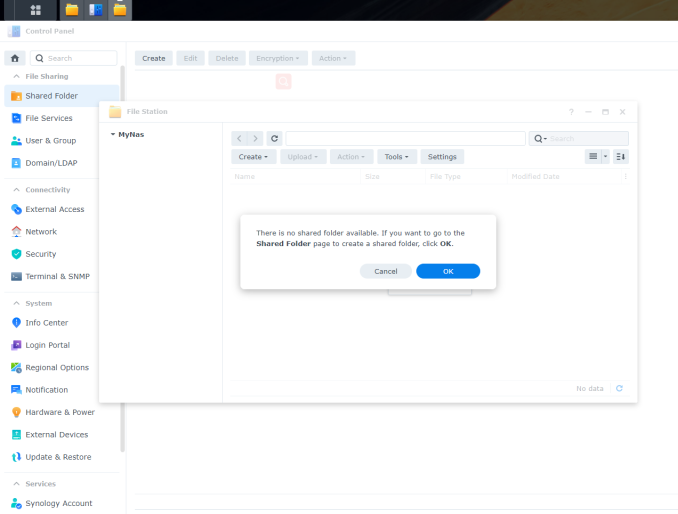Click the Control Panel sidebar scrollbar
Image resolution: width=678 pixels, height=514 pixels.
[x=122, y=250]
